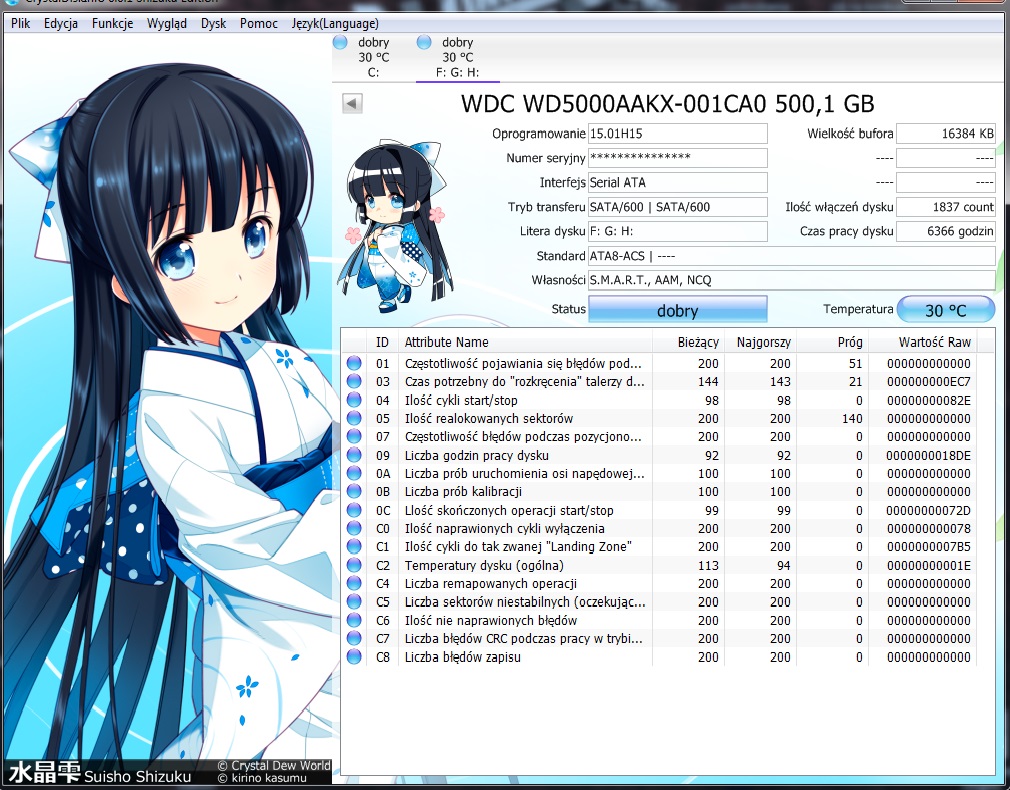Click the Interfejs field Serial ATA
The height and width of the screenshot is (790, 1010).
click(678, 182)
